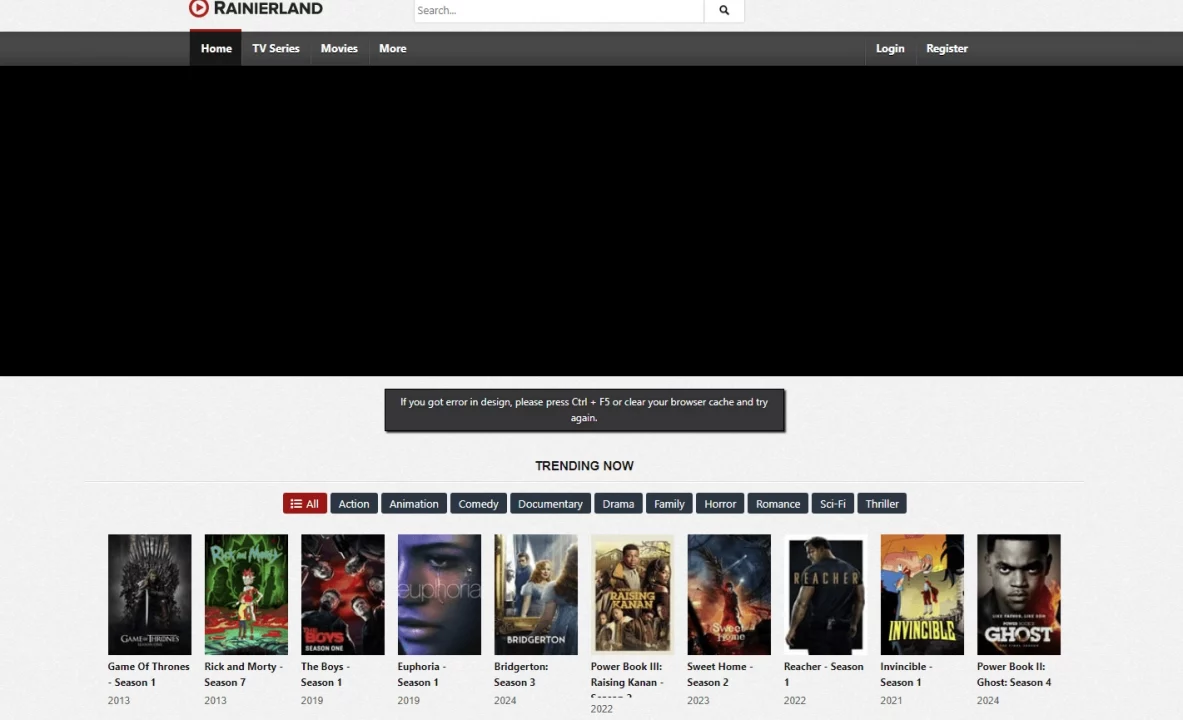Show only Comedy titles
The image size is (1183, 720).
[x=478, y=504]
